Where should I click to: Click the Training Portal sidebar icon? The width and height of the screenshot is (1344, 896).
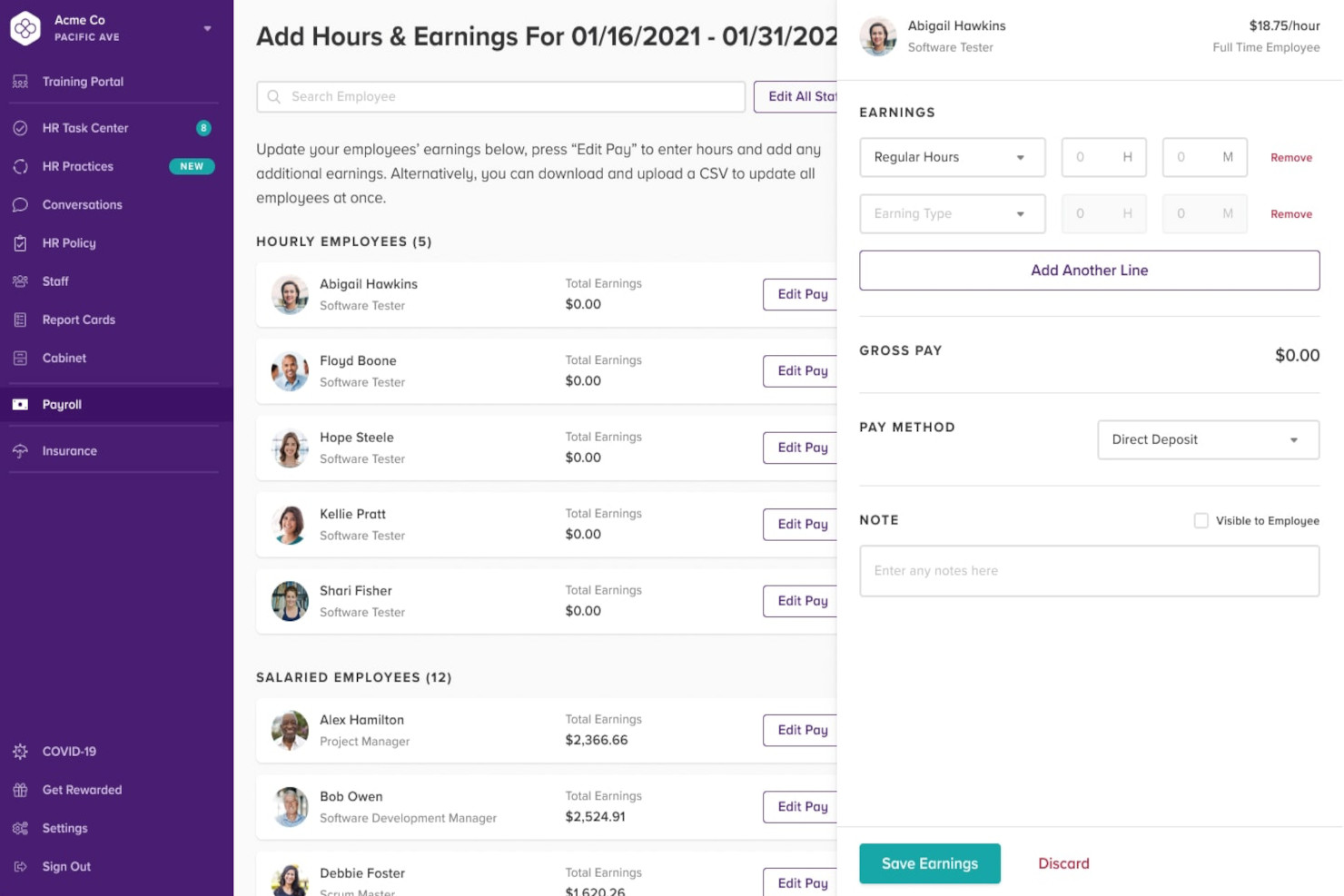(x=20, y=82)
